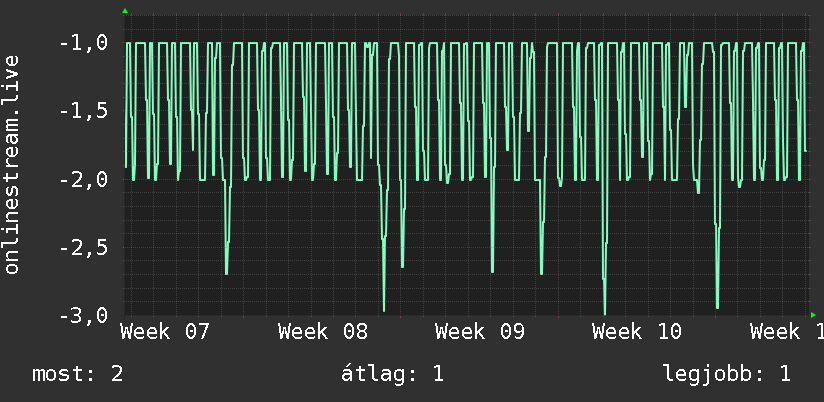
Task: Select the Week 09 axis label
Action: tap(480, 332)
